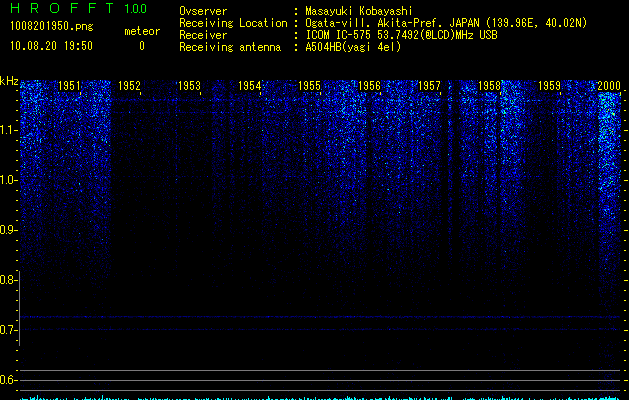Click the 2000 time marker

pyautogui.click(x=609, y=86)
